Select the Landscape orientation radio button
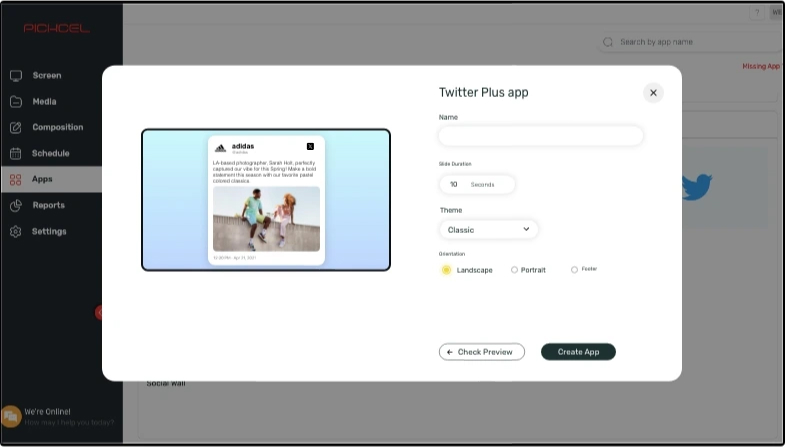The image size is (785, 447). click(x=446, y=270)
